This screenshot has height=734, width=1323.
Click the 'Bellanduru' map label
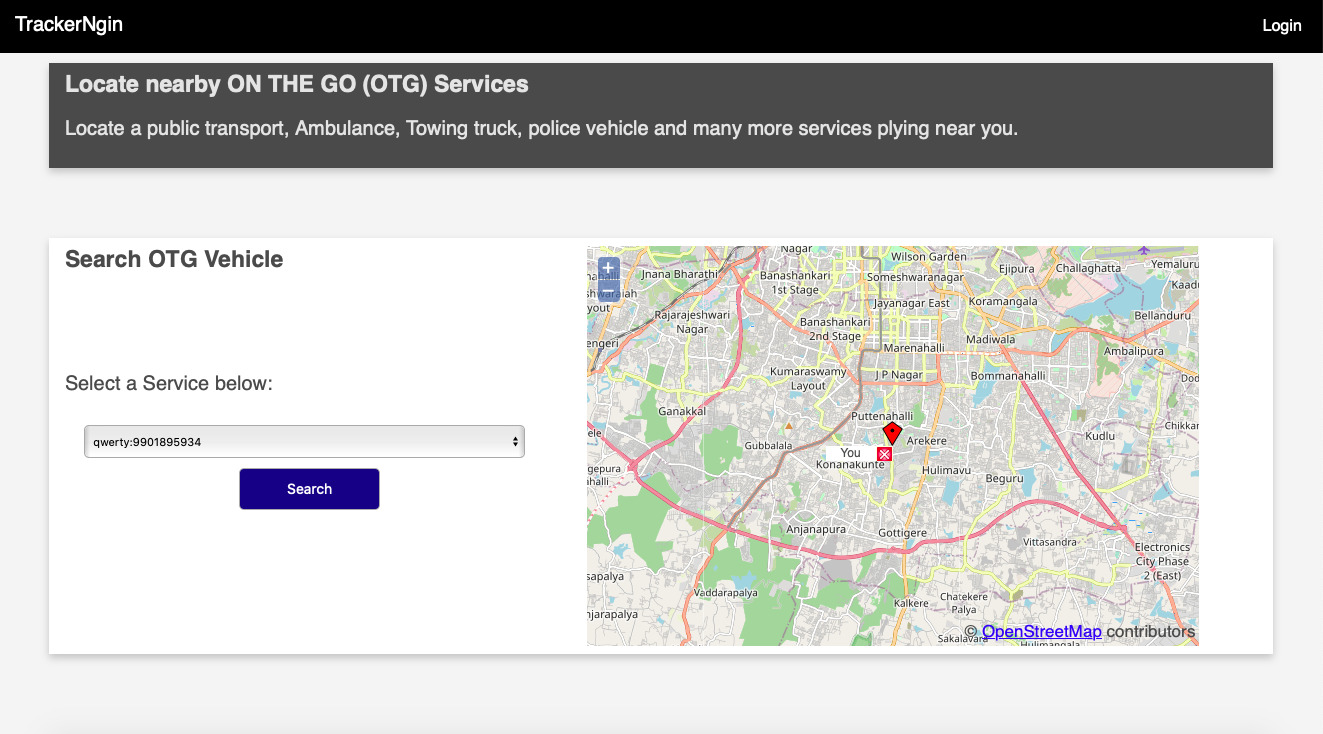click(x=1162, y=315)
